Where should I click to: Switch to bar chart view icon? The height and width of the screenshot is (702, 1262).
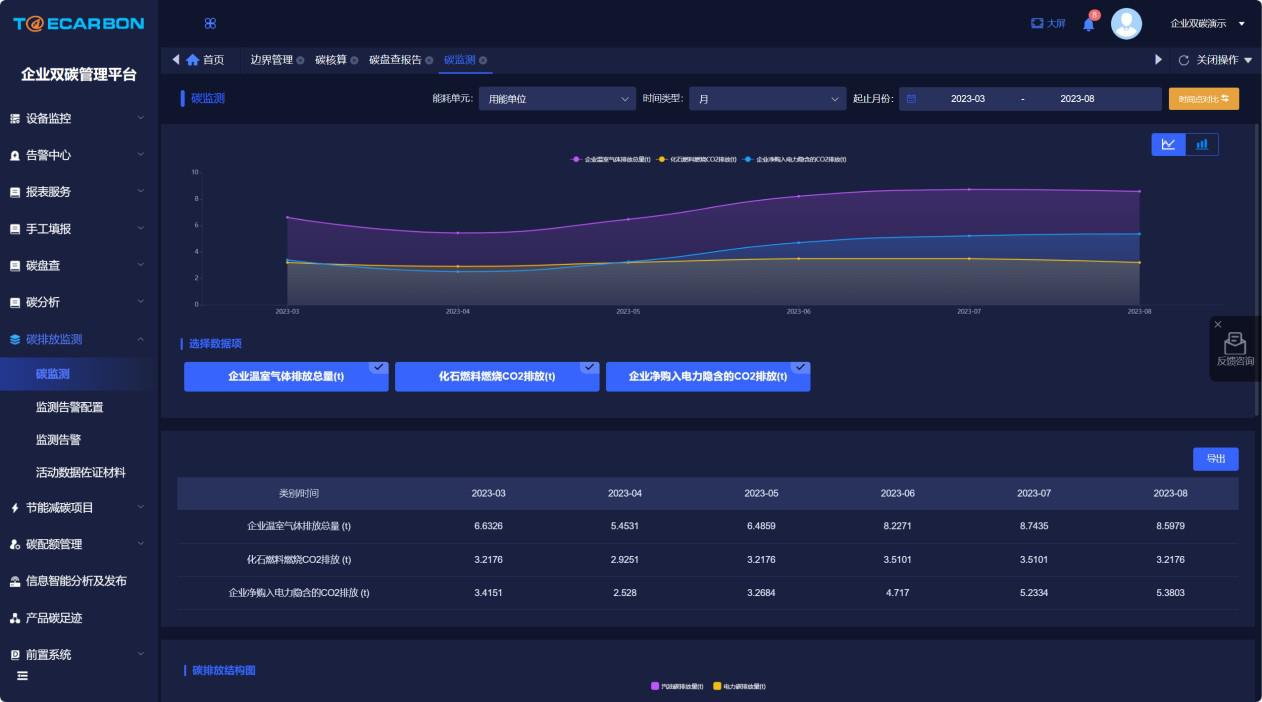tap(1202, 144)
